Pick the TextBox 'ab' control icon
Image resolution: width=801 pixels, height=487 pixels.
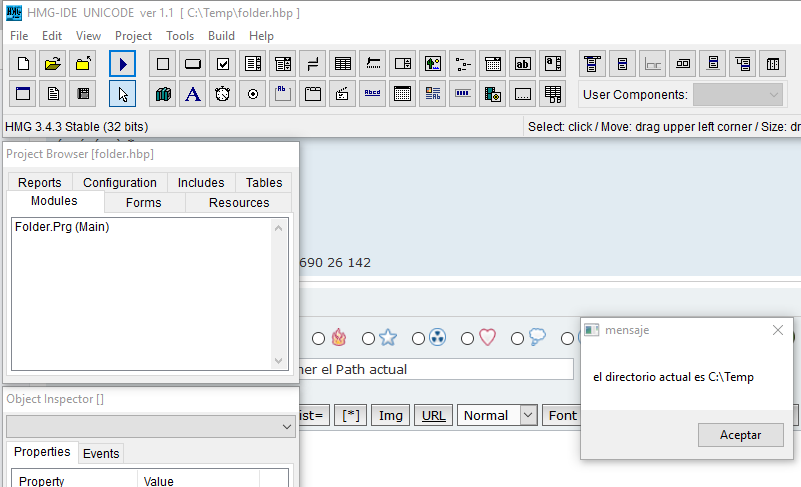(523, 64)
